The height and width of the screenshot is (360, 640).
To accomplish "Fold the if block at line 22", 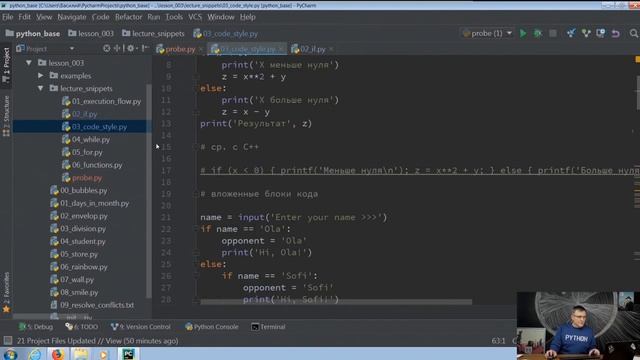I will (x=196, y=229).
